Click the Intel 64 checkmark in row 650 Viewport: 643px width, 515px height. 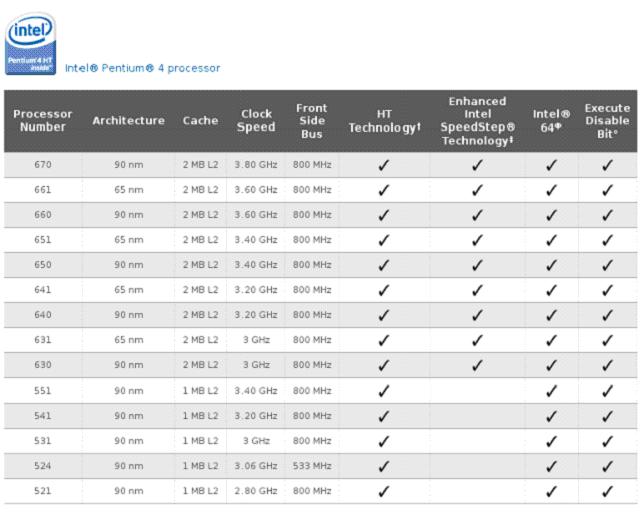(x=552, y=265)
